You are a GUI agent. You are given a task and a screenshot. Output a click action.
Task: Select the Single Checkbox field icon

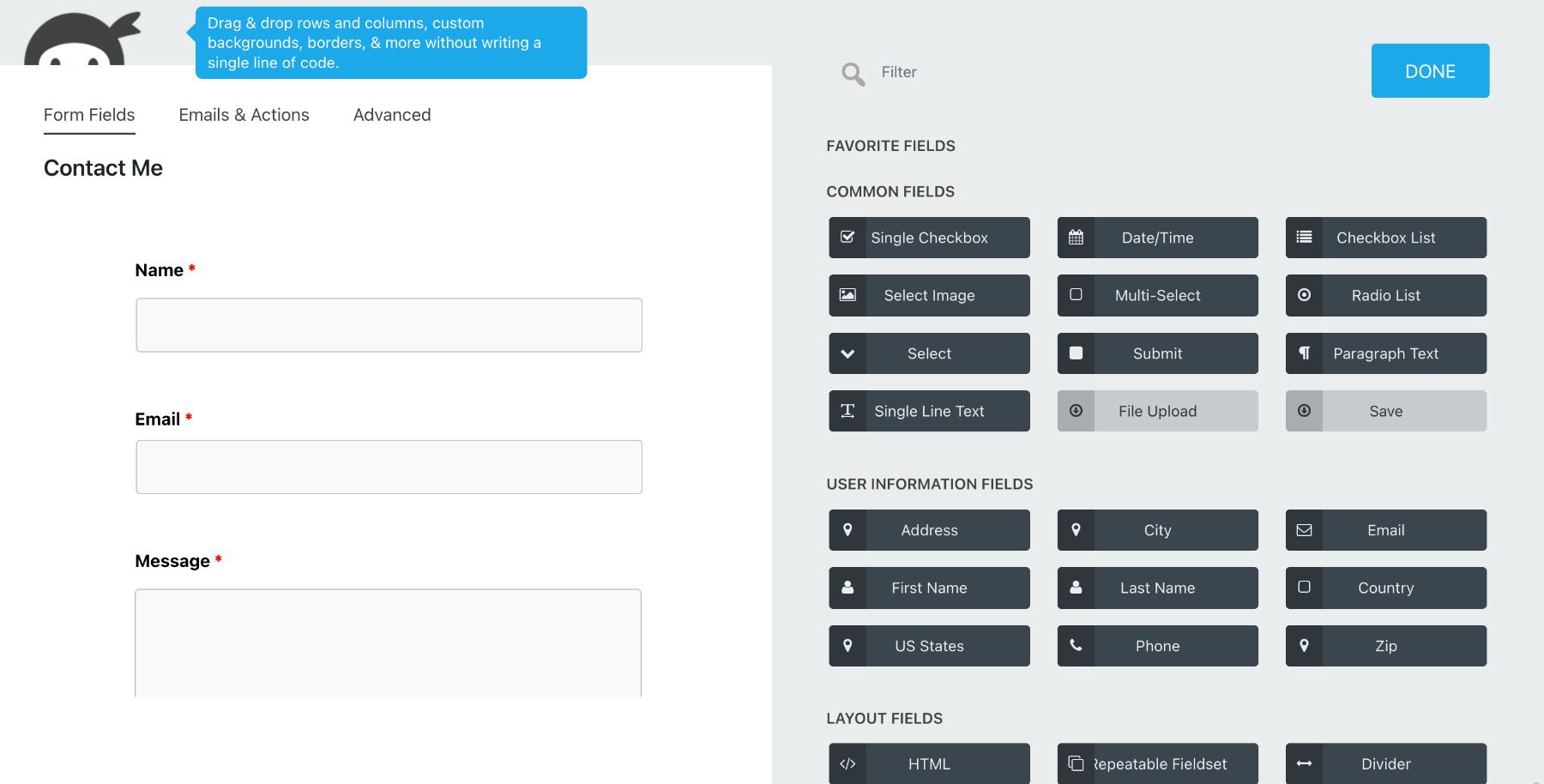[847, 237]
